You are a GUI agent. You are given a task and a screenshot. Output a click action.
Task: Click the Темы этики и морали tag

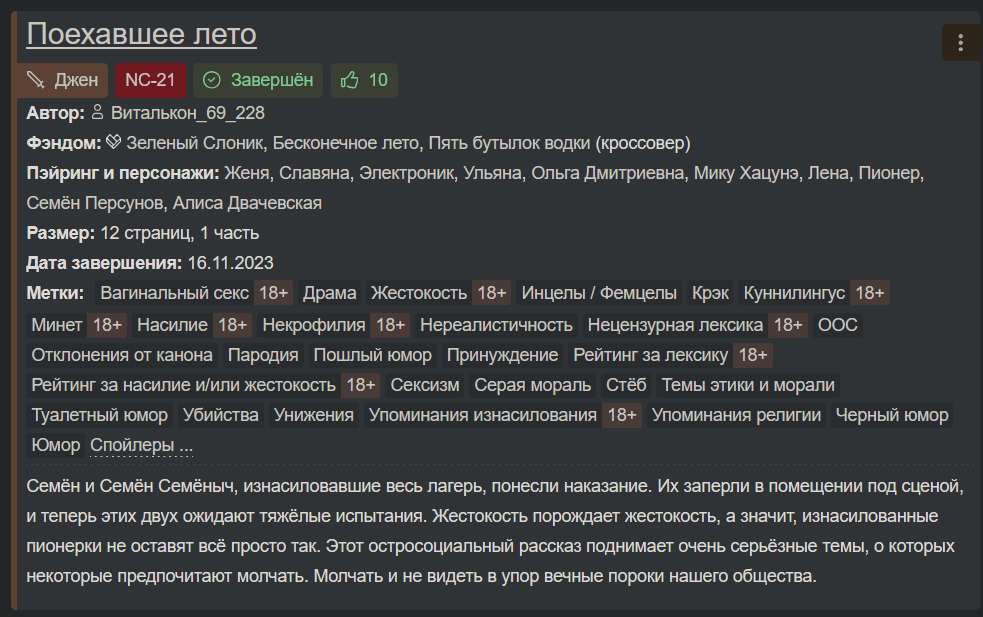point(748,385)
